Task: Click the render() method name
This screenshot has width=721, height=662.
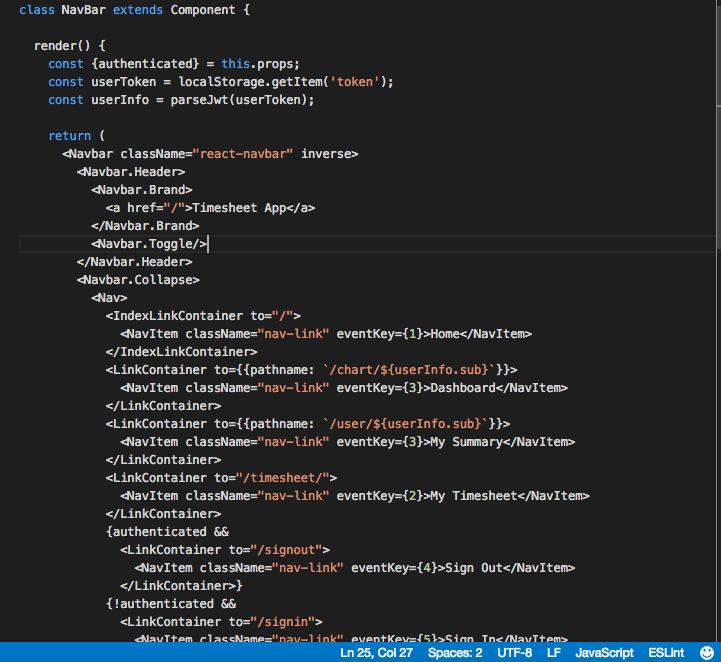Action: pos(54,46)
